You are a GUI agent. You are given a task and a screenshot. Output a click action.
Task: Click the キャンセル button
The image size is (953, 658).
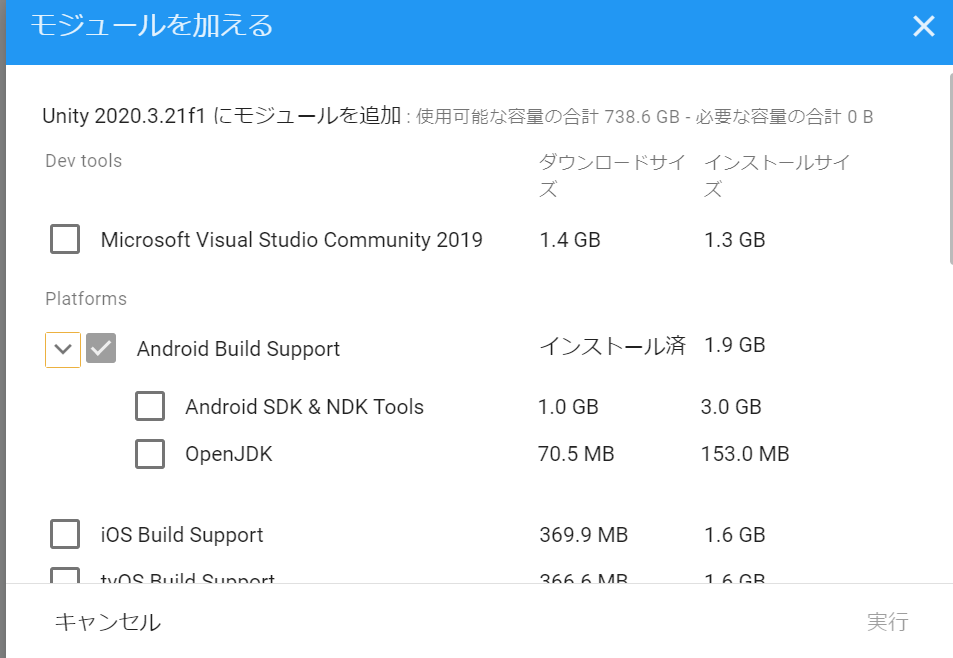click(108, 622)
